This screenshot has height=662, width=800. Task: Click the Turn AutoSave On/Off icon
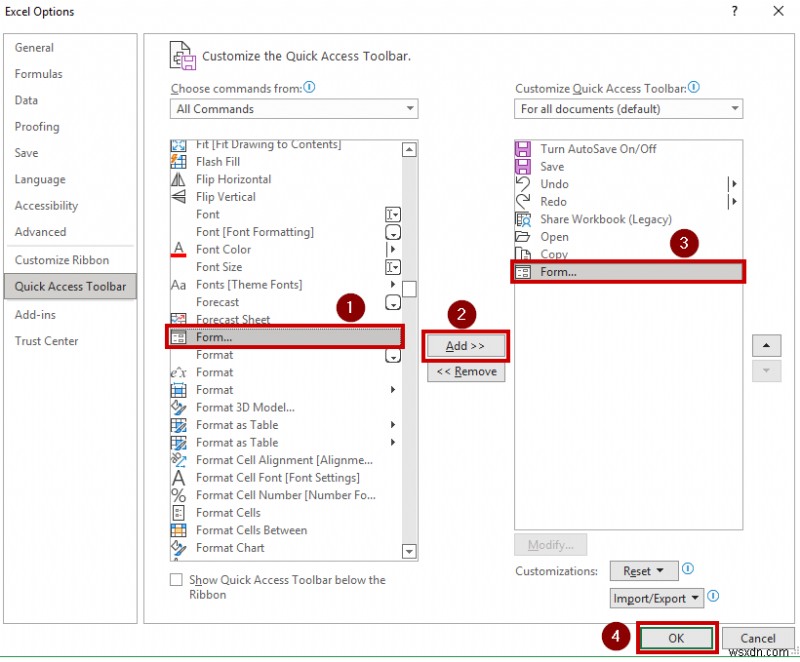[521, 149]
